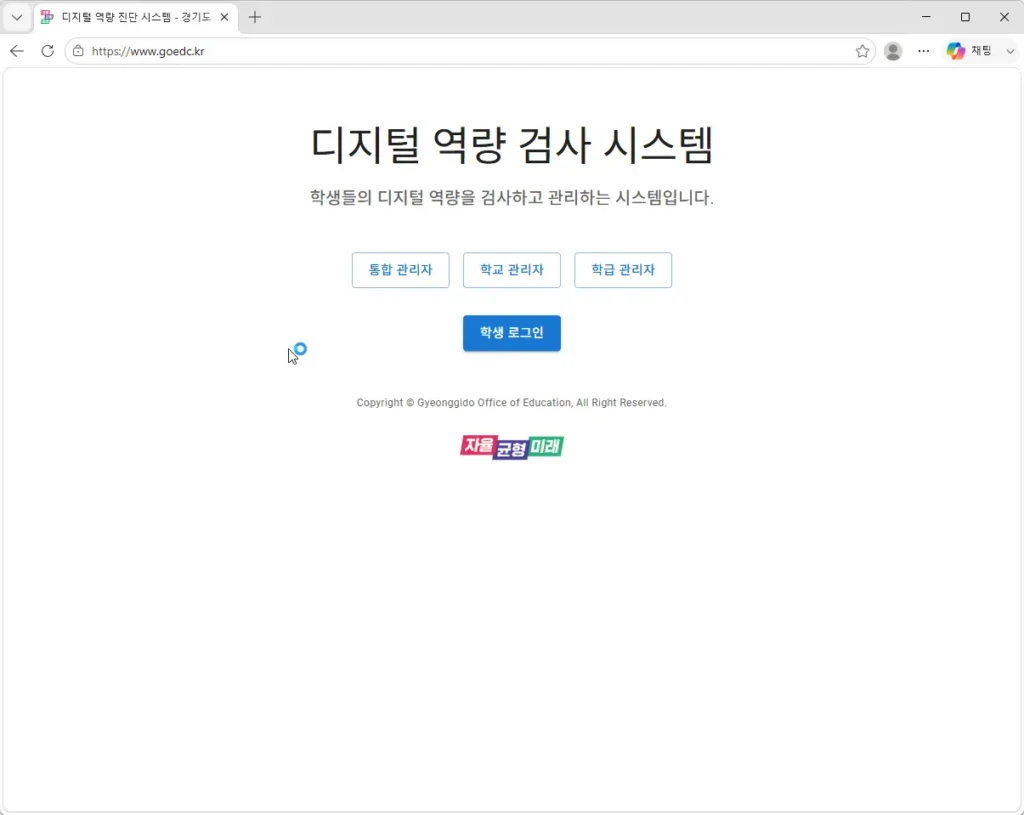Image resolution: width=1024 pixels, height=815 pixels.
Task: View site info lock icon
Action: pos(78,51)
